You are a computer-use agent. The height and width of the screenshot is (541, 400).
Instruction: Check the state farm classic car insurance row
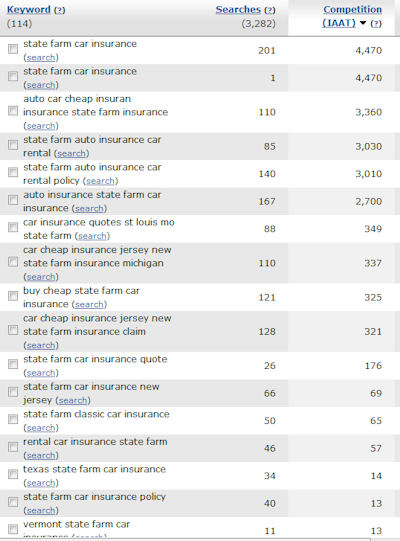(13, 419)
